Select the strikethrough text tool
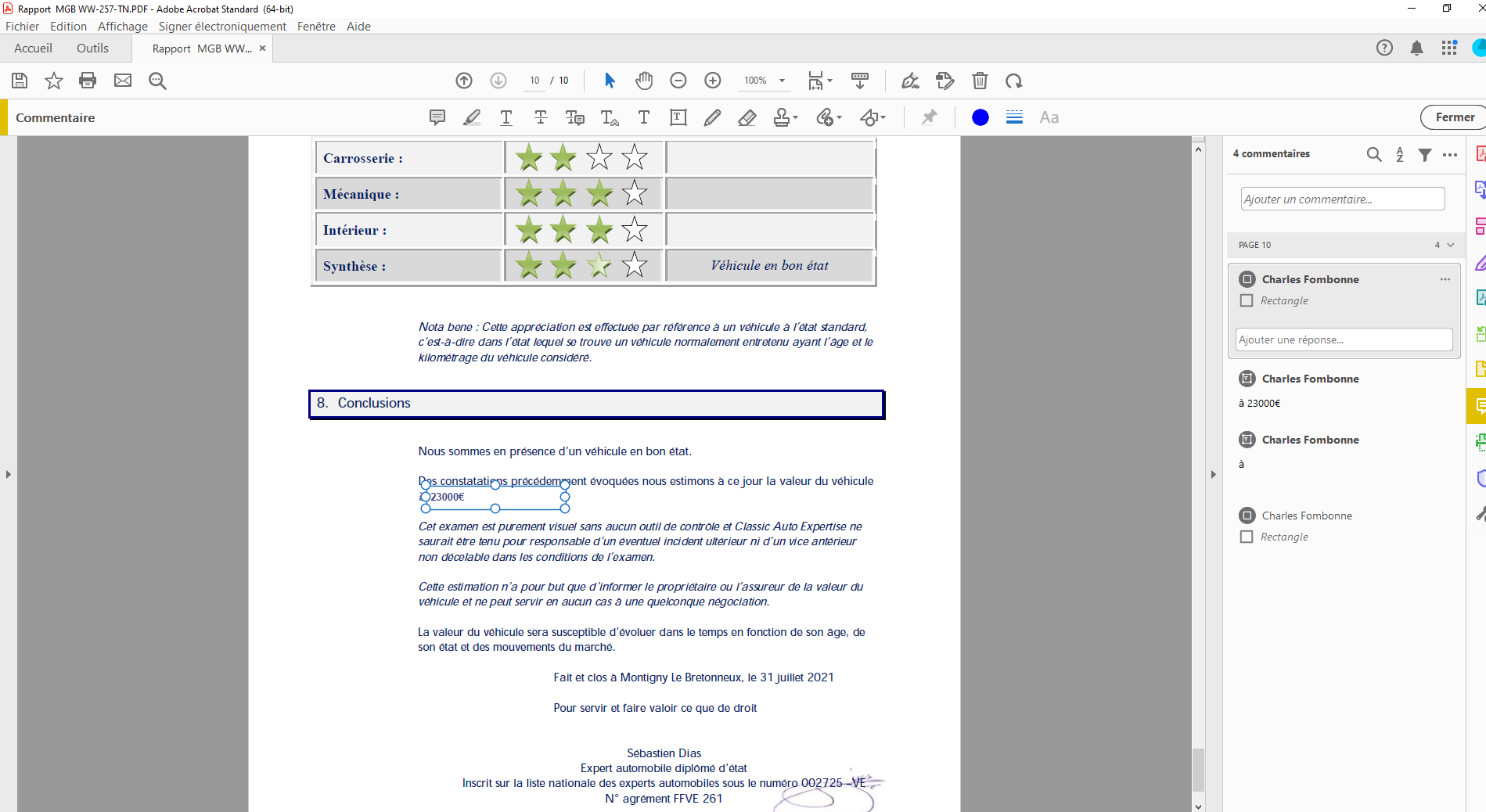The image size is (1486, 812). [x=541, y=117]
